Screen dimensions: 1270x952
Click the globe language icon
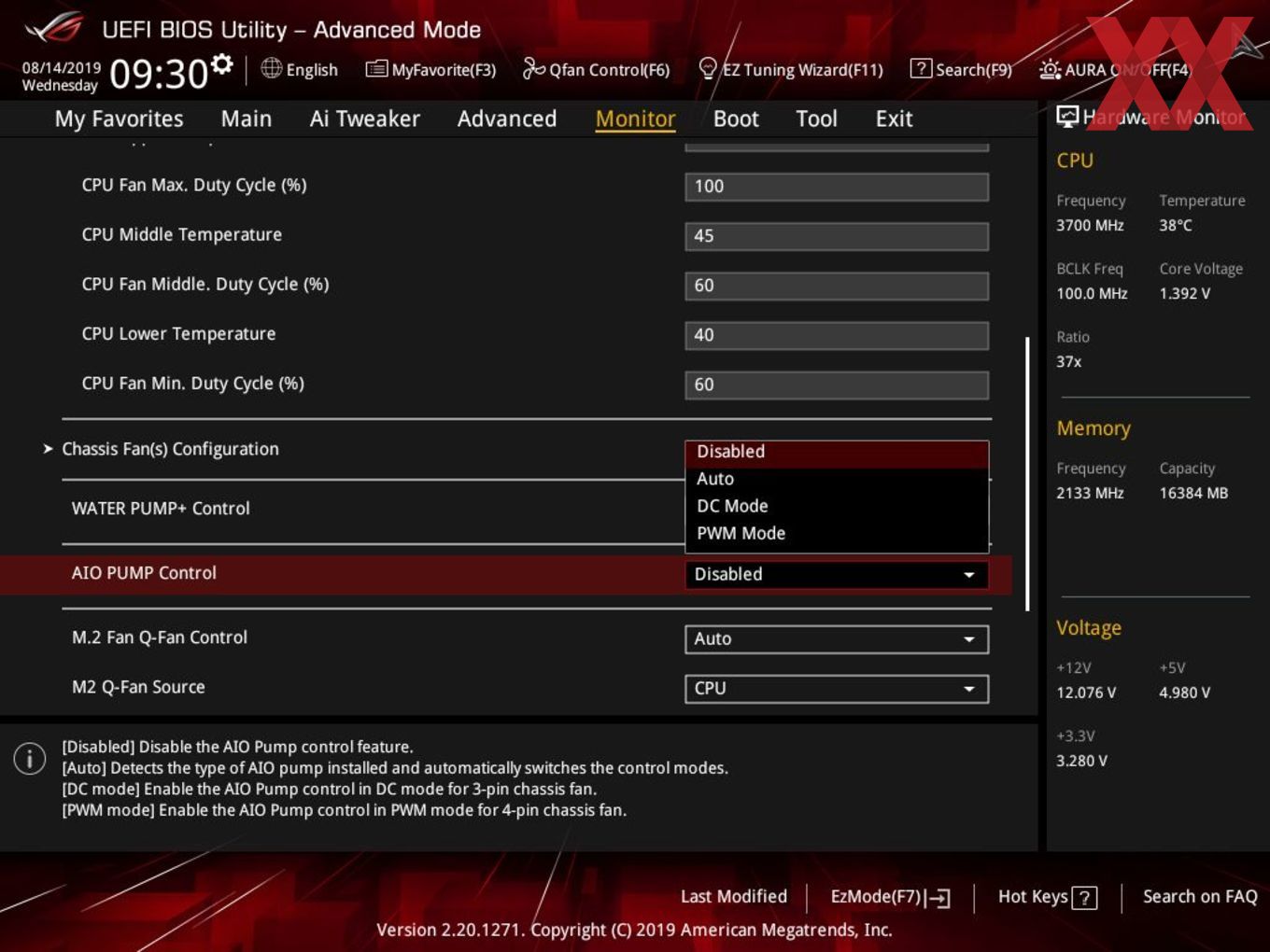(x=271, y=68)
